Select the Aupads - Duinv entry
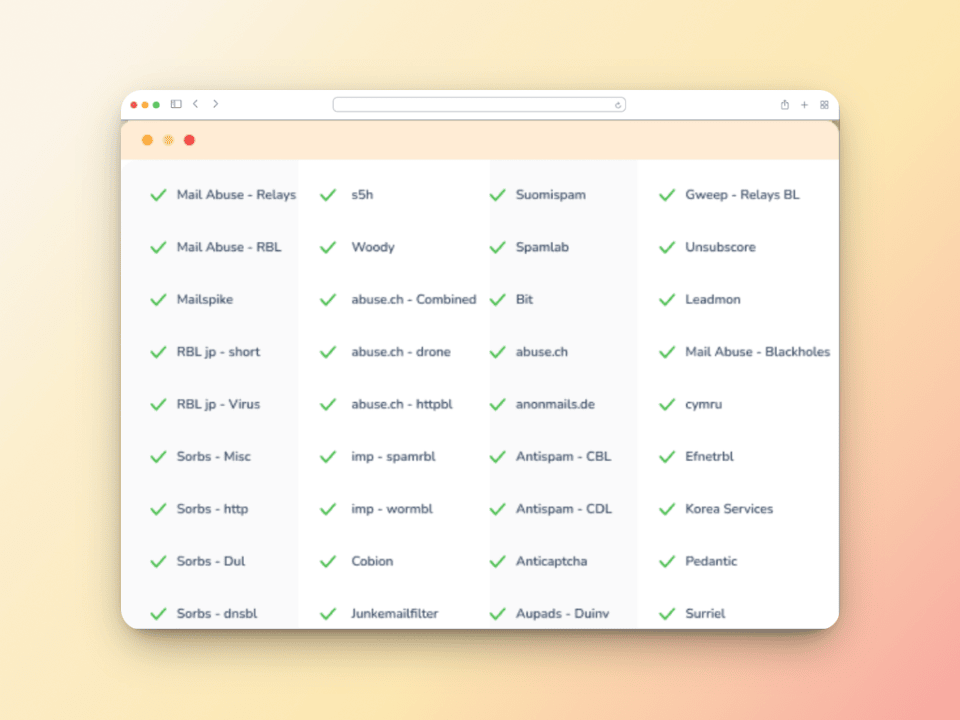960x720 pixels. (562, 613)
